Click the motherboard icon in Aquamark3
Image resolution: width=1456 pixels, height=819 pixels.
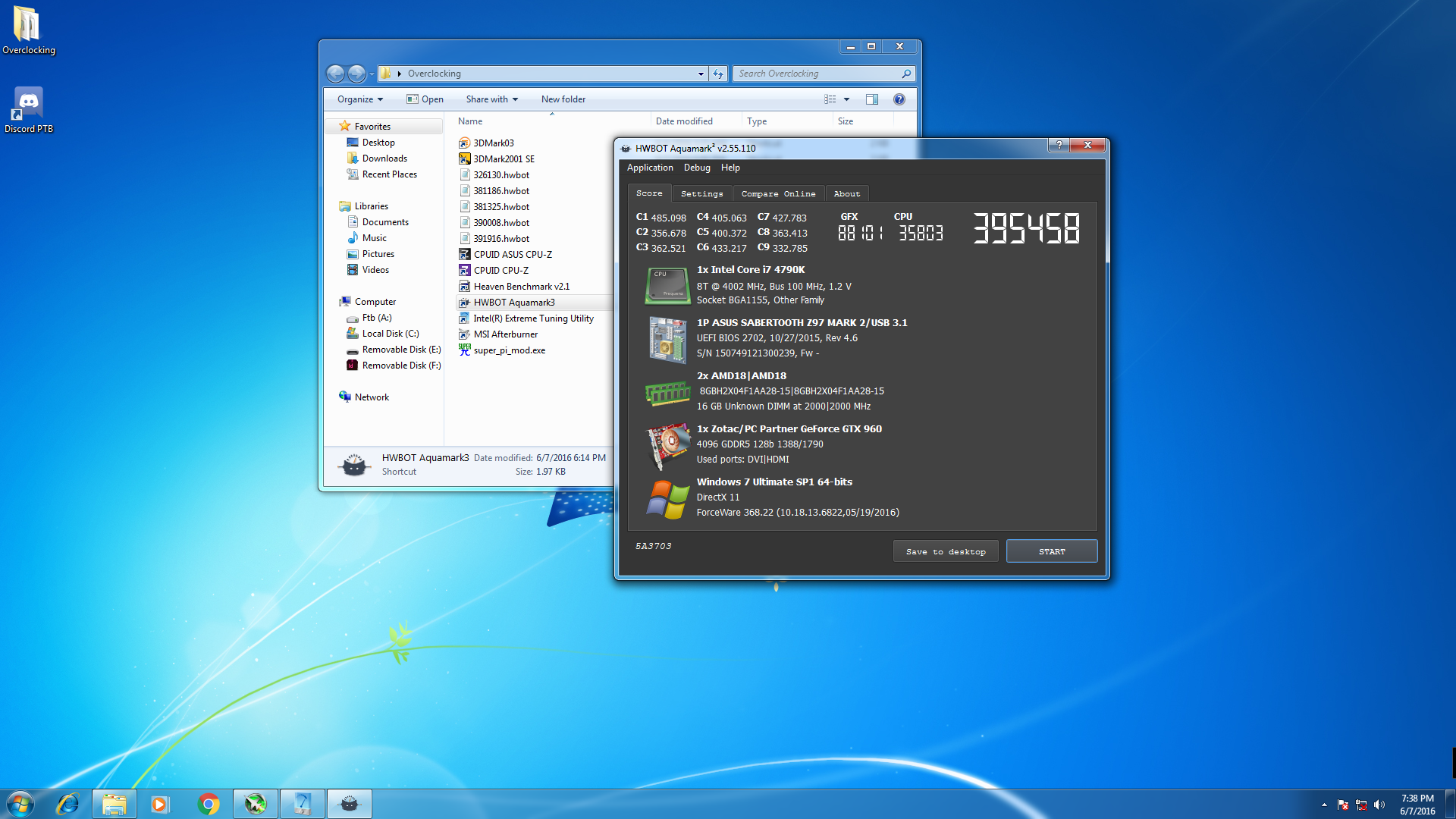tap(667, 339)
